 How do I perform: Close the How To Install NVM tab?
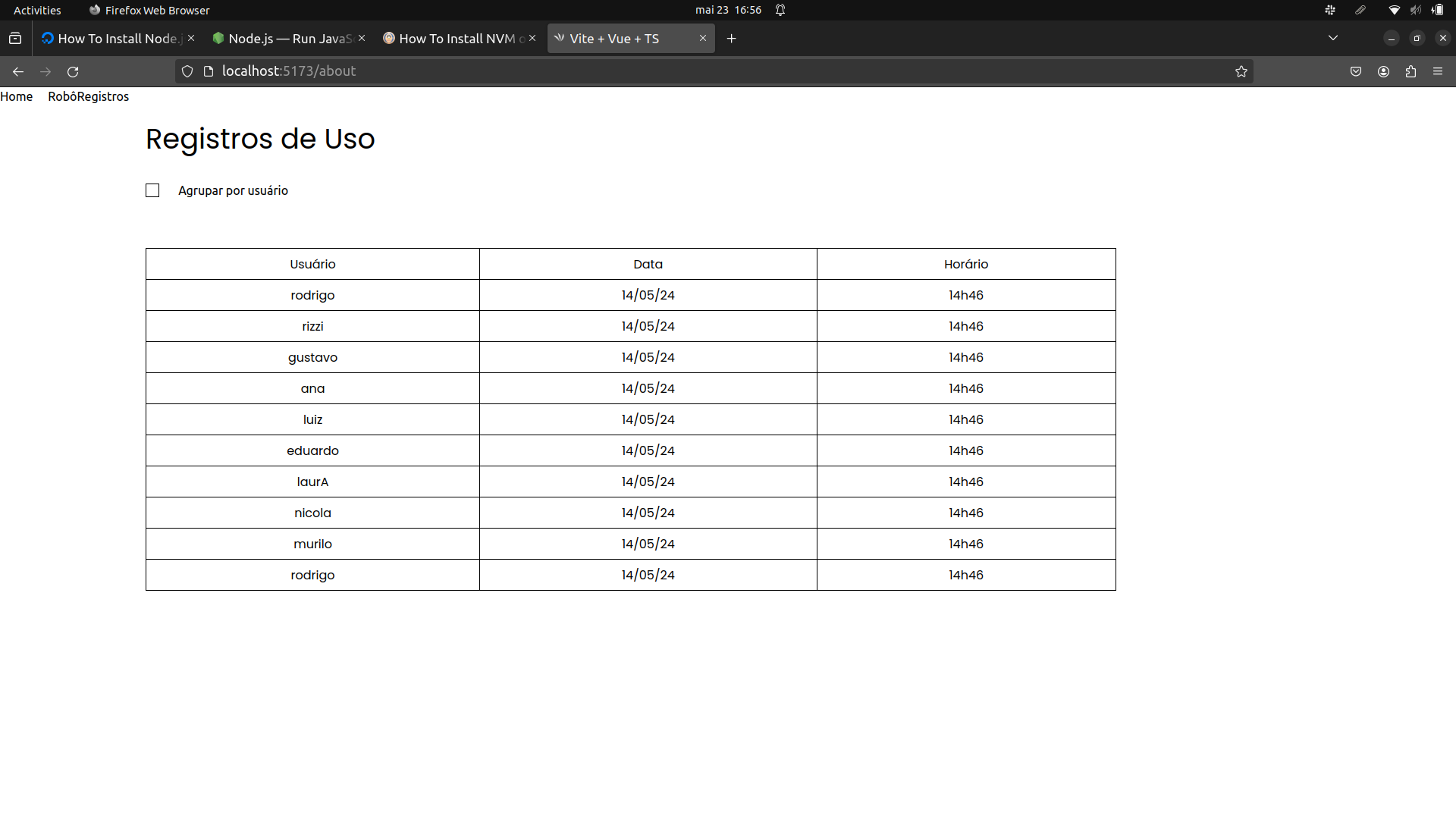pos(532,38)
